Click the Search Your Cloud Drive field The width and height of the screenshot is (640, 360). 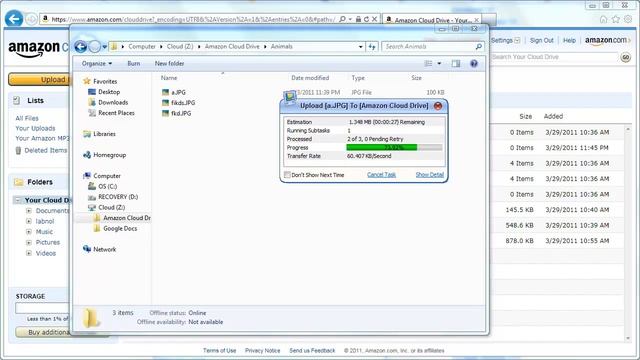[554, 57]
